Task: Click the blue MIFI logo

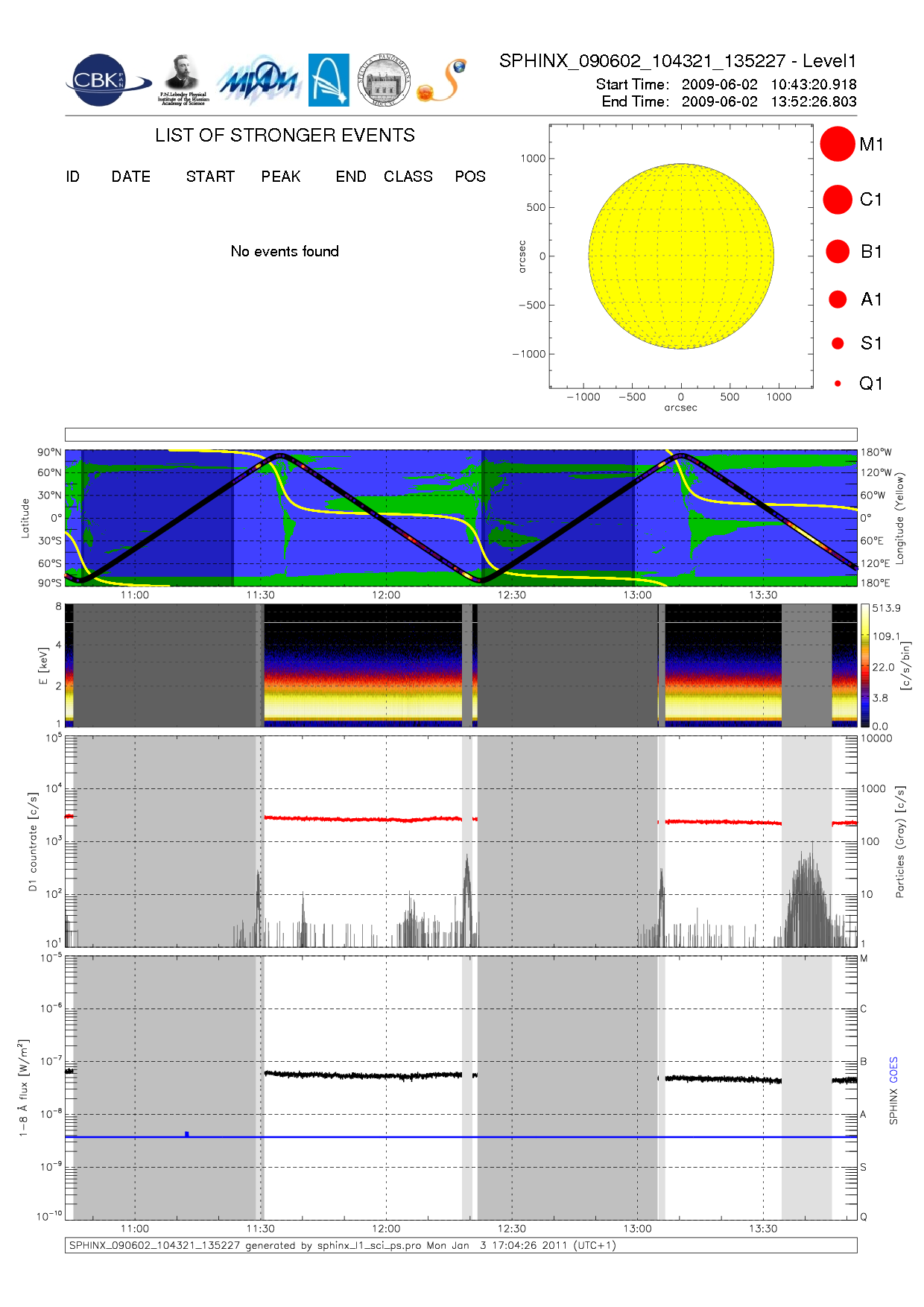Action: pyautogui.click(x=259, y=80)
